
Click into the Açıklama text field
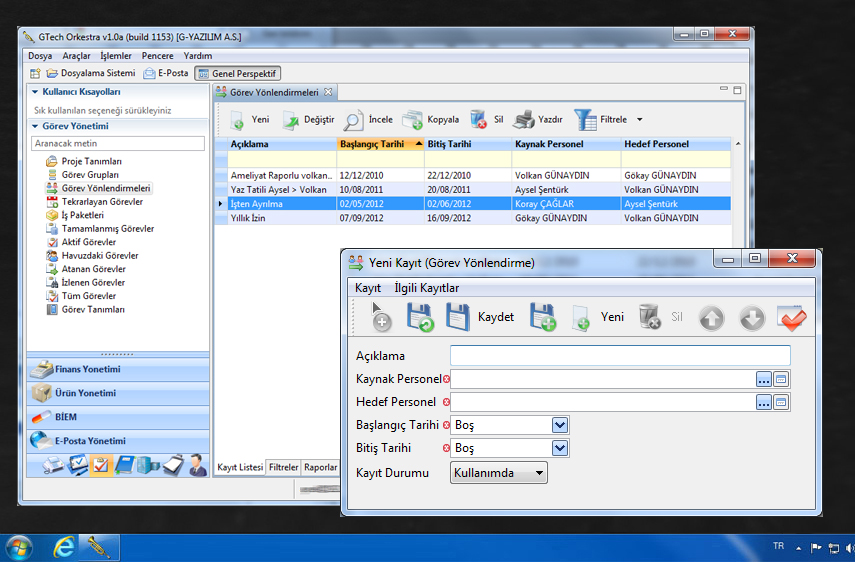[620, 355]
